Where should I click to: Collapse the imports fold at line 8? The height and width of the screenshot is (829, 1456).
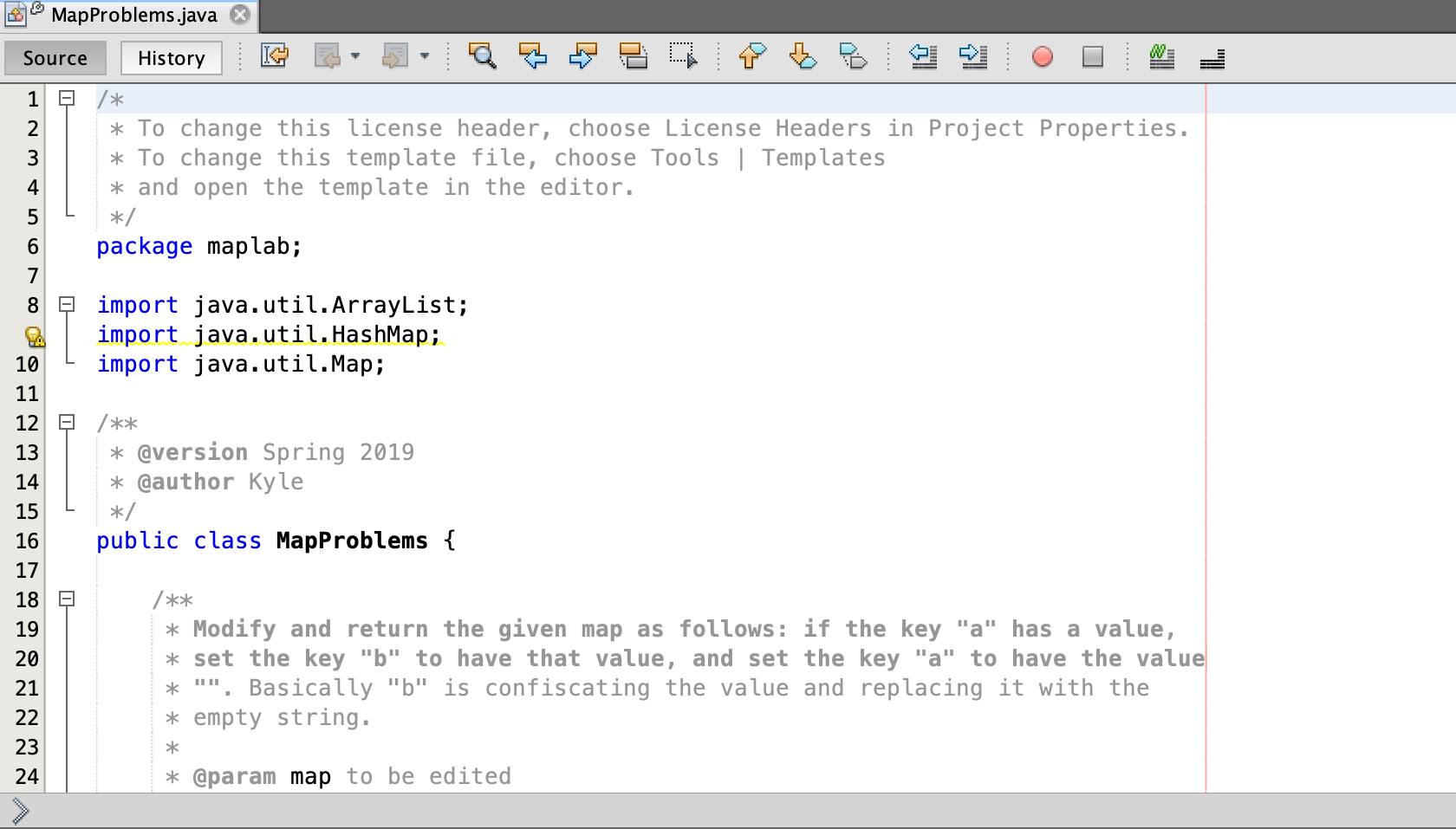[x=68, y=304]
